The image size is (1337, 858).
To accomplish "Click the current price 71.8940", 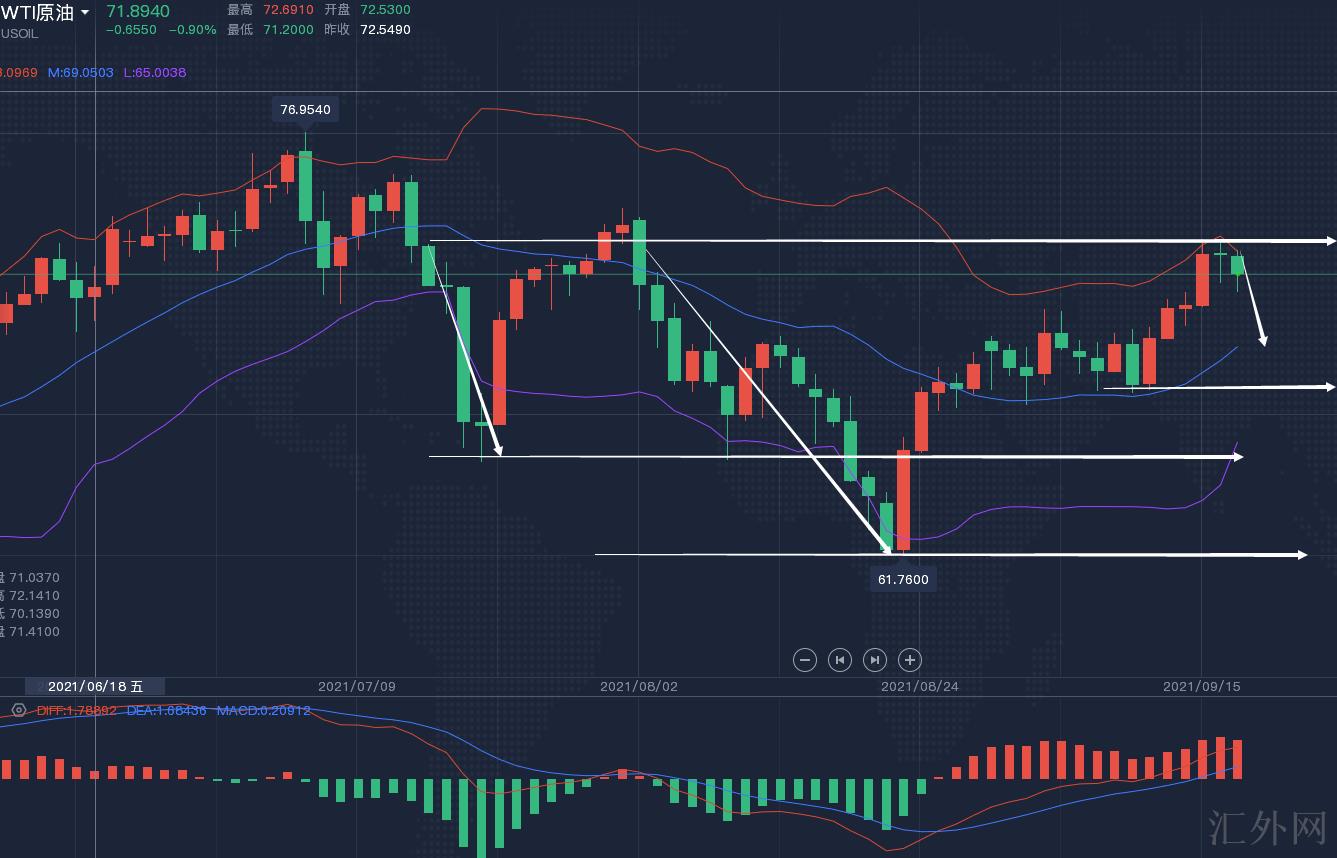I will click(138, 11).
